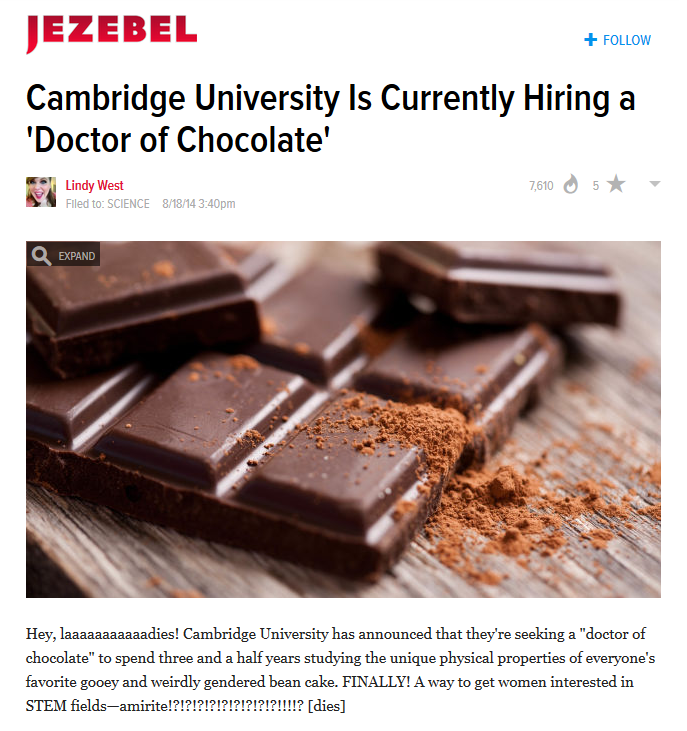Screen dimensions: 687x731
Task: Click the 8/18/14 3:40pm timestamp
Action: (x=198, y=204)
